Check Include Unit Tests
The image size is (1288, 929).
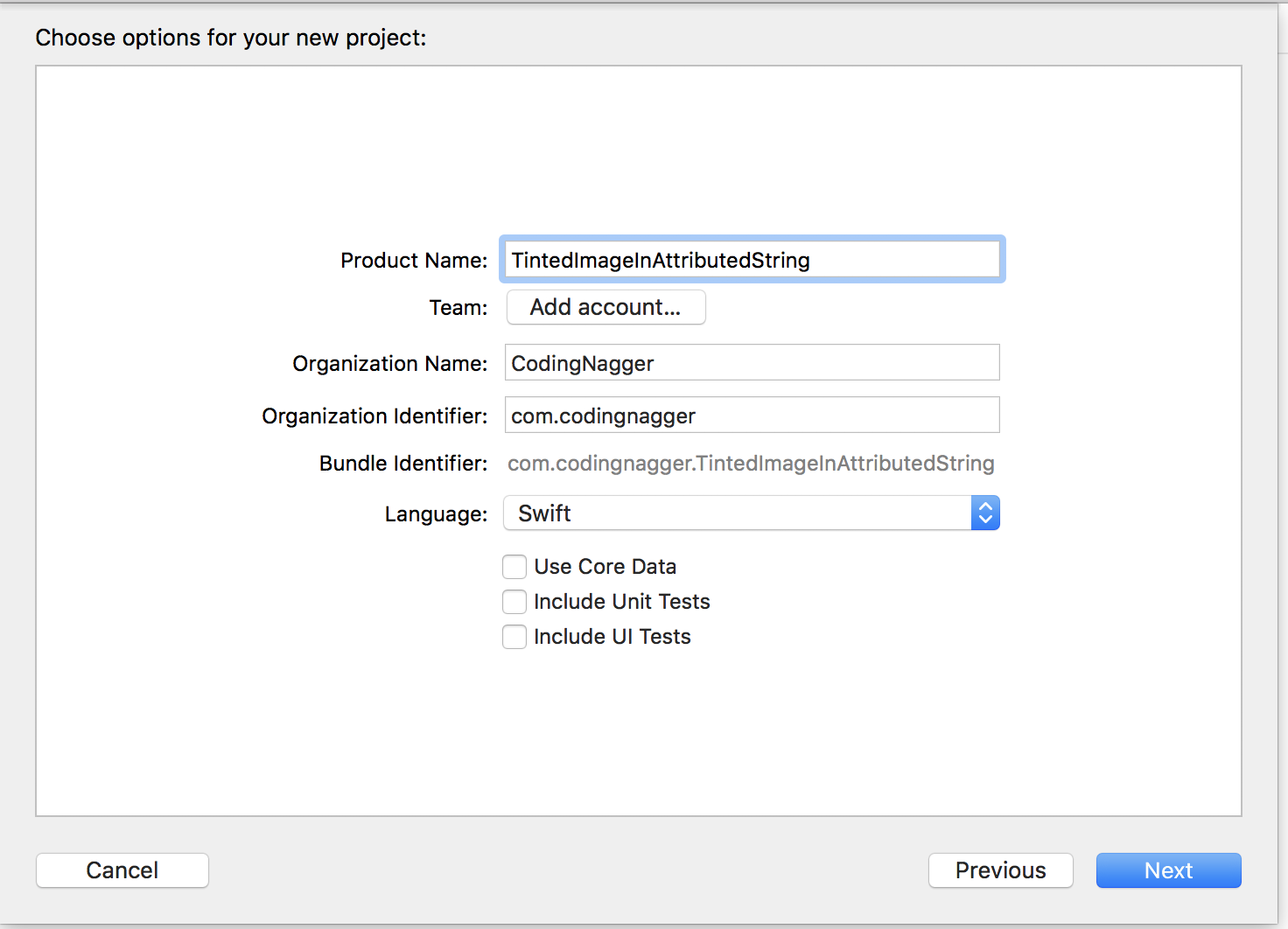(x=514, y=602)
